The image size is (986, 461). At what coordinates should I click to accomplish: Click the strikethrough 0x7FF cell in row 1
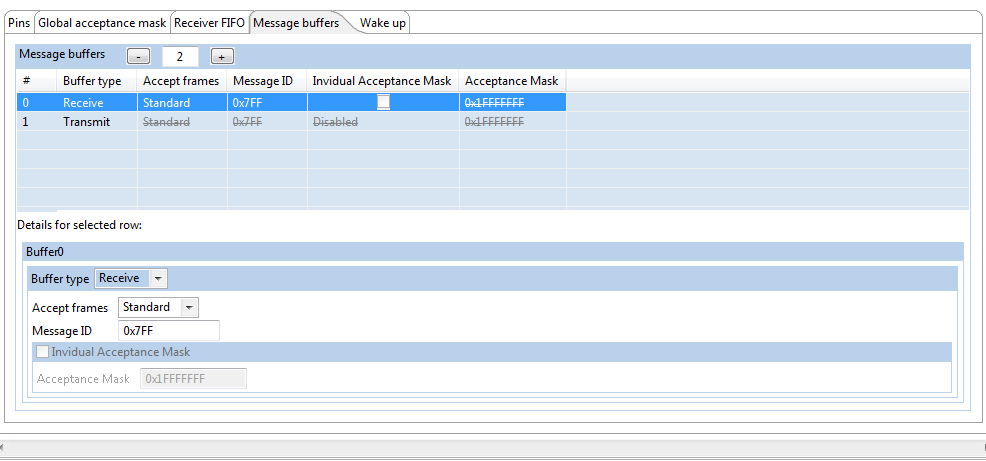(267, 122)
